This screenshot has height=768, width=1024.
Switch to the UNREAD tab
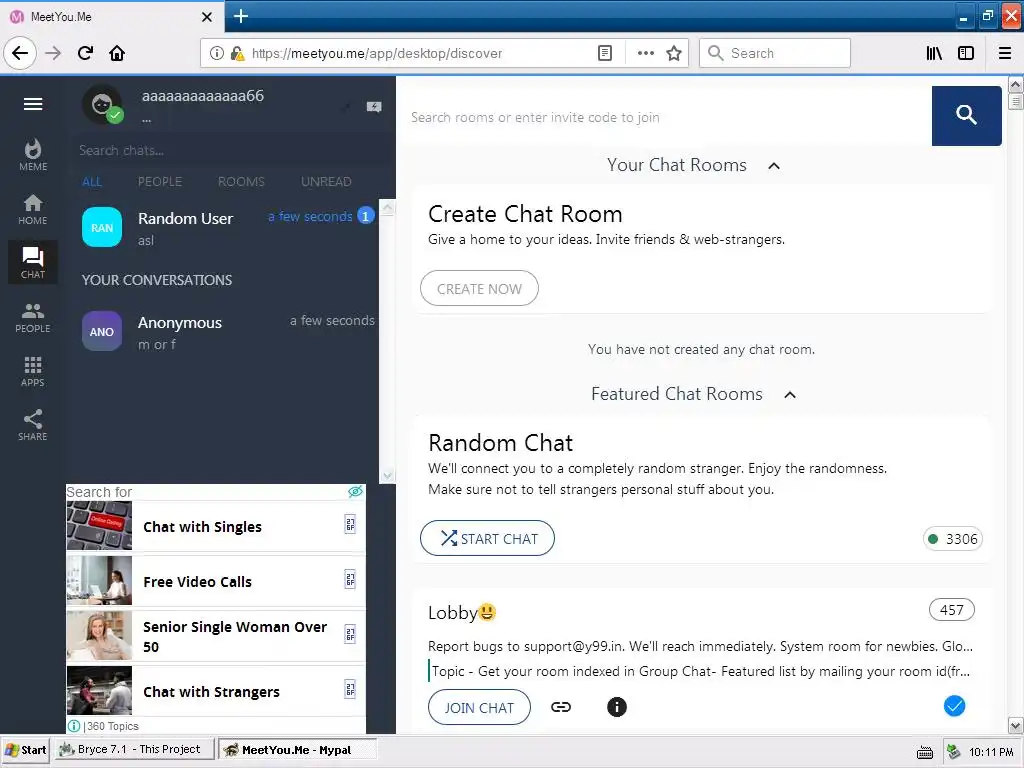click(x=326, y=182)
